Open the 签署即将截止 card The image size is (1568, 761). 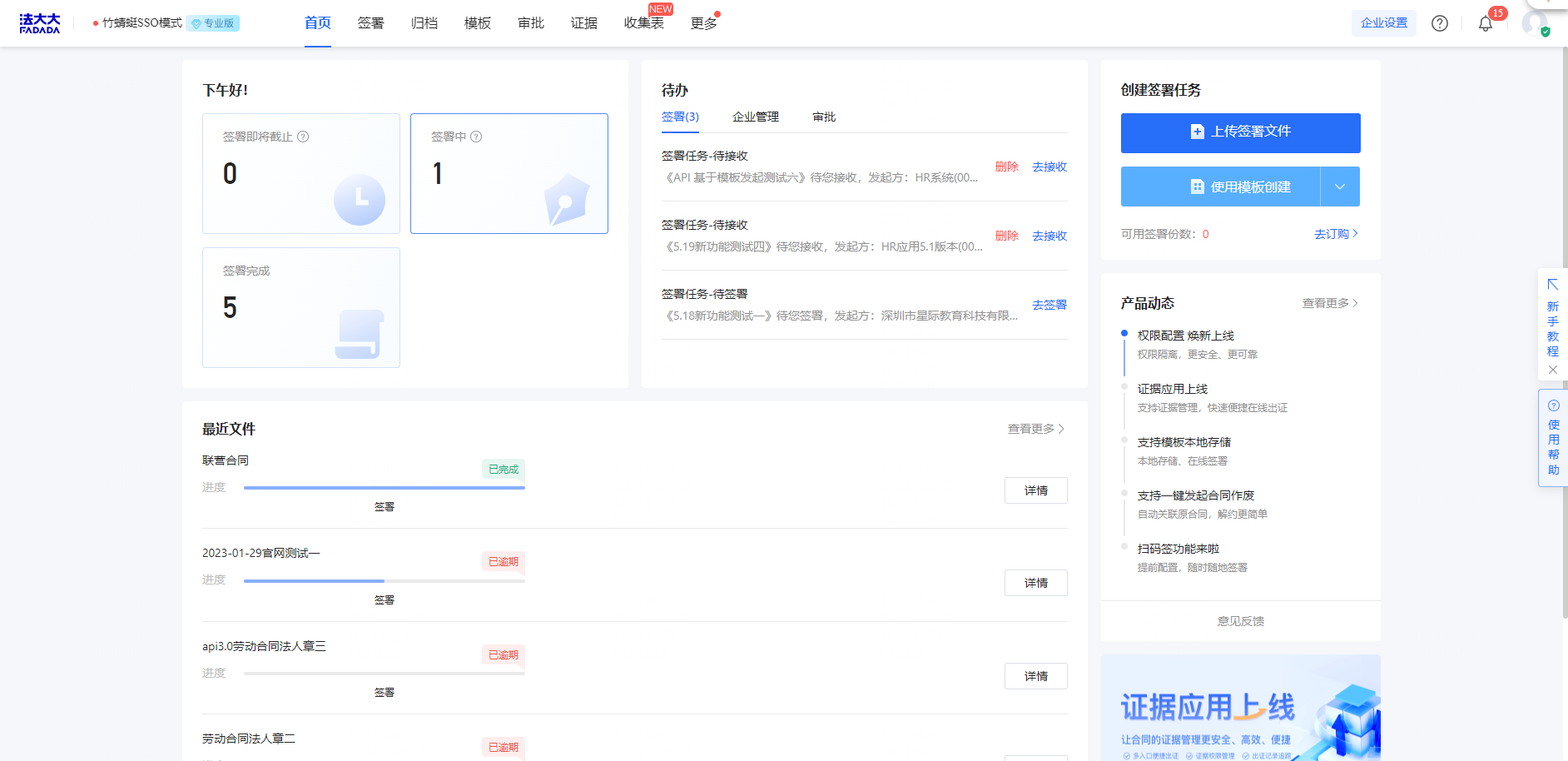click(301, 173)
